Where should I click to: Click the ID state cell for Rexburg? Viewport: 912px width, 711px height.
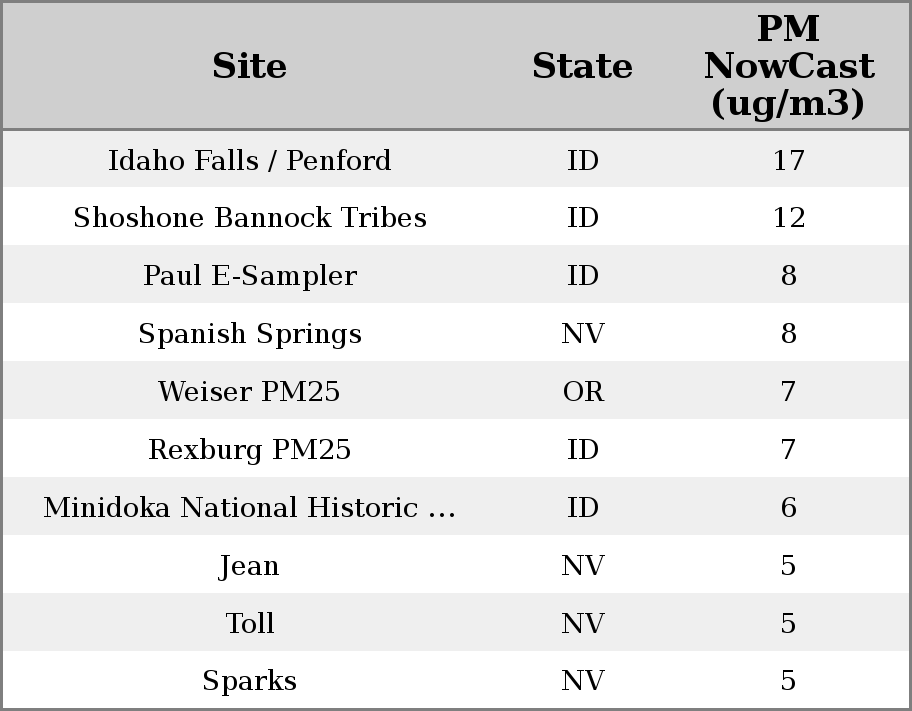click(x=583, y=450)
